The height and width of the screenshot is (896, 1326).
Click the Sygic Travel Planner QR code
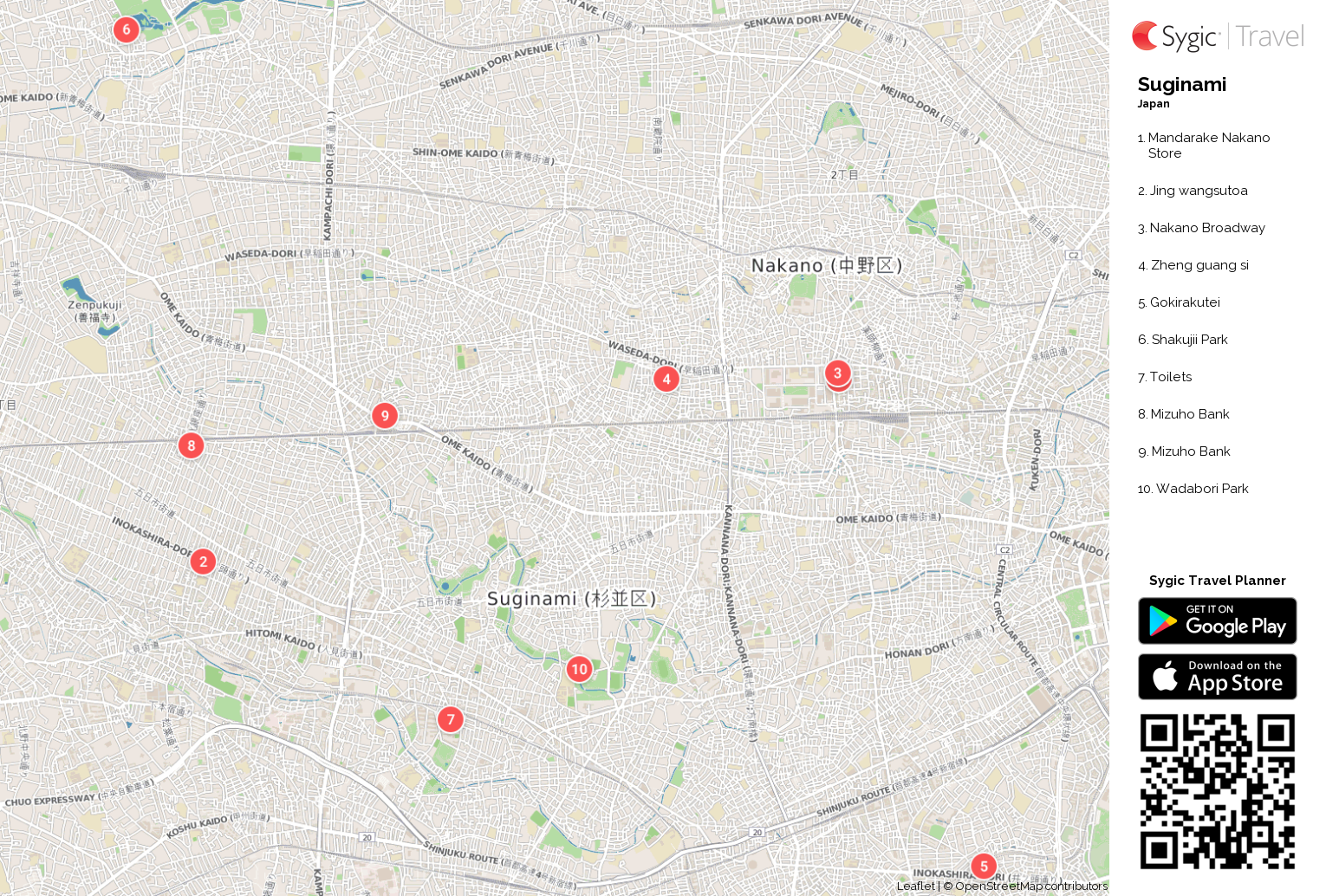click(x=1218, y=791)
